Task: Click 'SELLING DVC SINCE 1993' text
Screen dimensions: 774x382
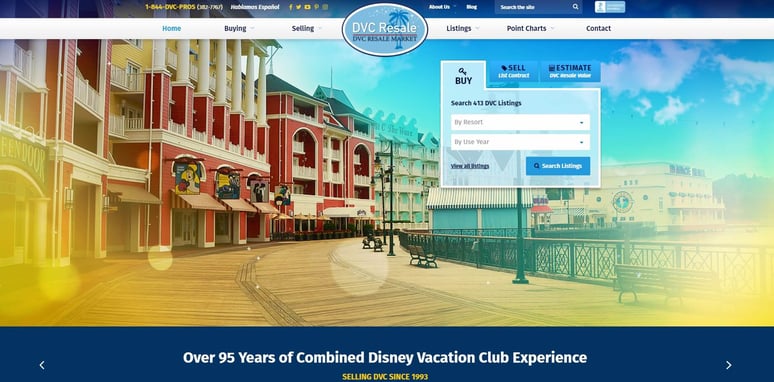Action: (x=385, y=377)
